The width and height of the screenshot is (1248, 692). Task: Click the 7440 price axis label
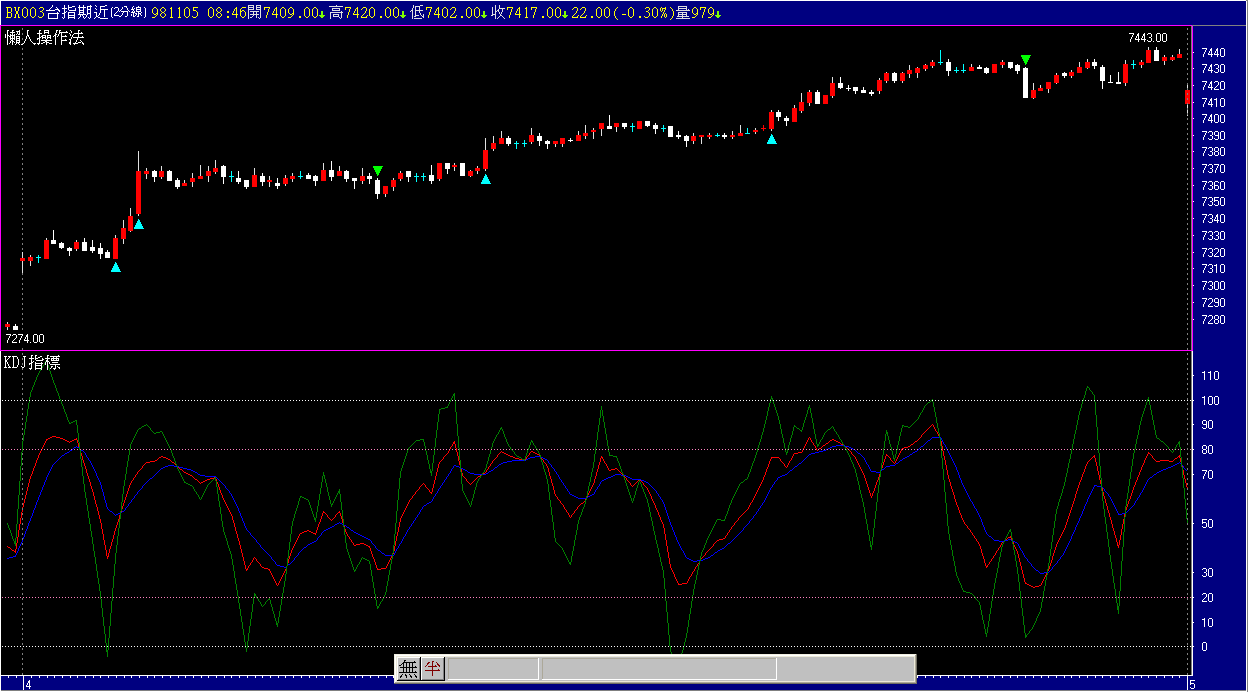1212,52
